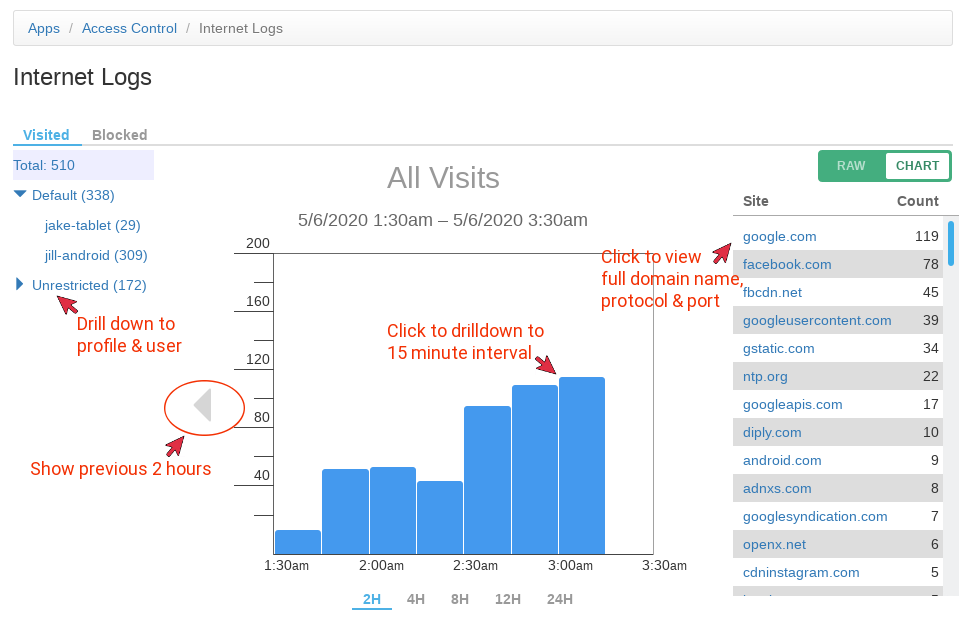This screenshot has height=623, width=974.
Task: Click the tallest chart bar at 3:00am
Action: coord(582,465)
